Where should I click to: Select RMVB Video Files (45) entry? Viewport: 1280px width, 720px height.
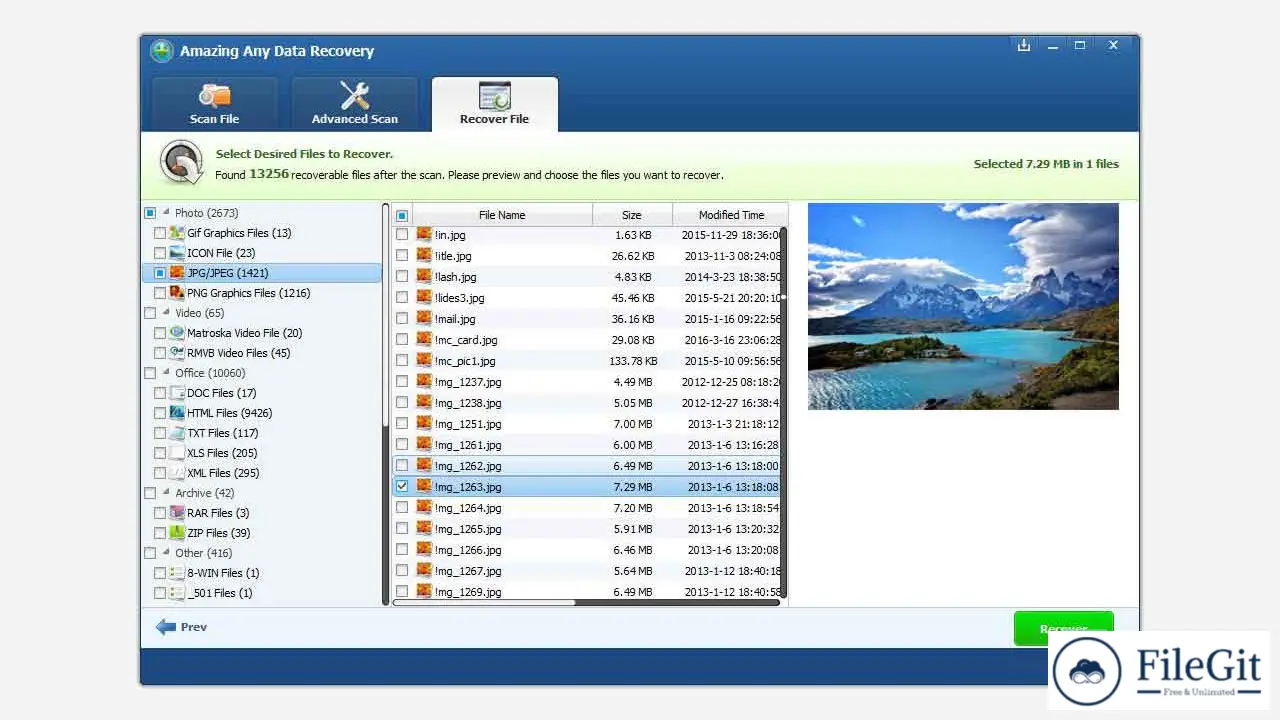(239, 353)
